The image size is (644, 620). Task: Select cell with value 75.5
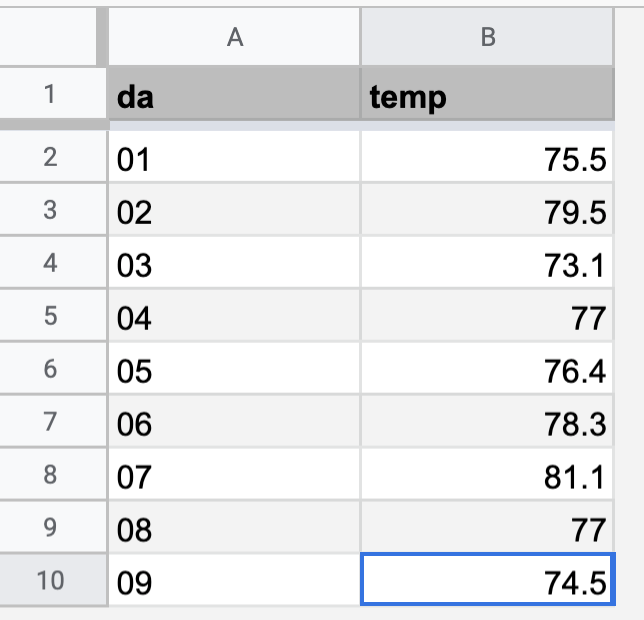click(487, 158)
